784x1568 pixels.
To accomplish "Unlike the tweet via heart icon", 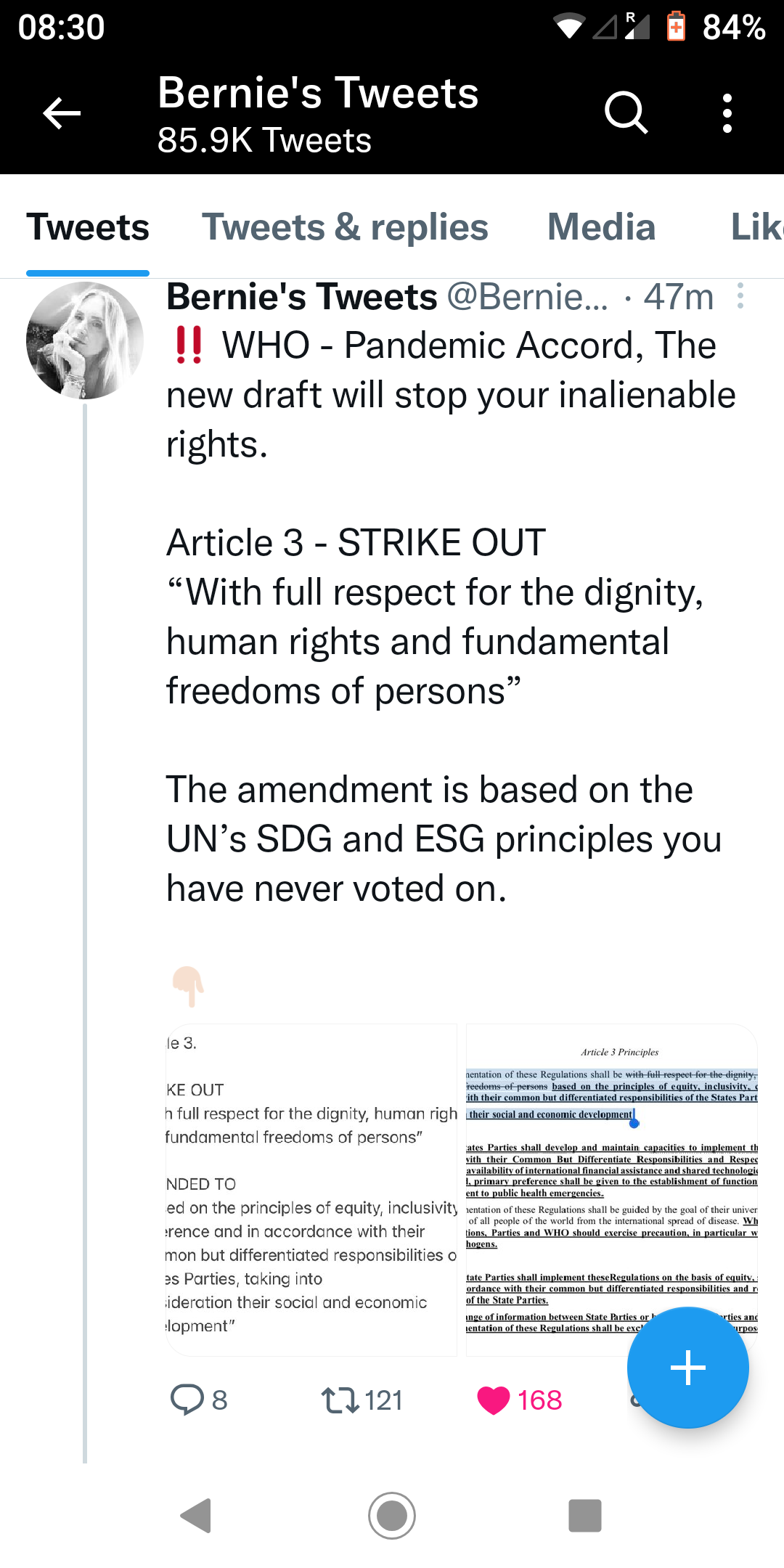I will (x=494, y=1400).
